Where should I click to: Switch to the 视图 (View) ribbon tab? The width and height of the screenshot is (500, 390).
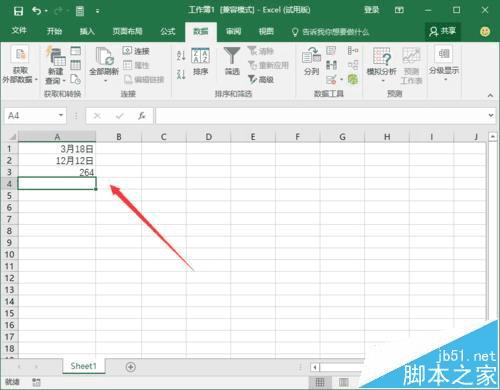click(266, 31)
